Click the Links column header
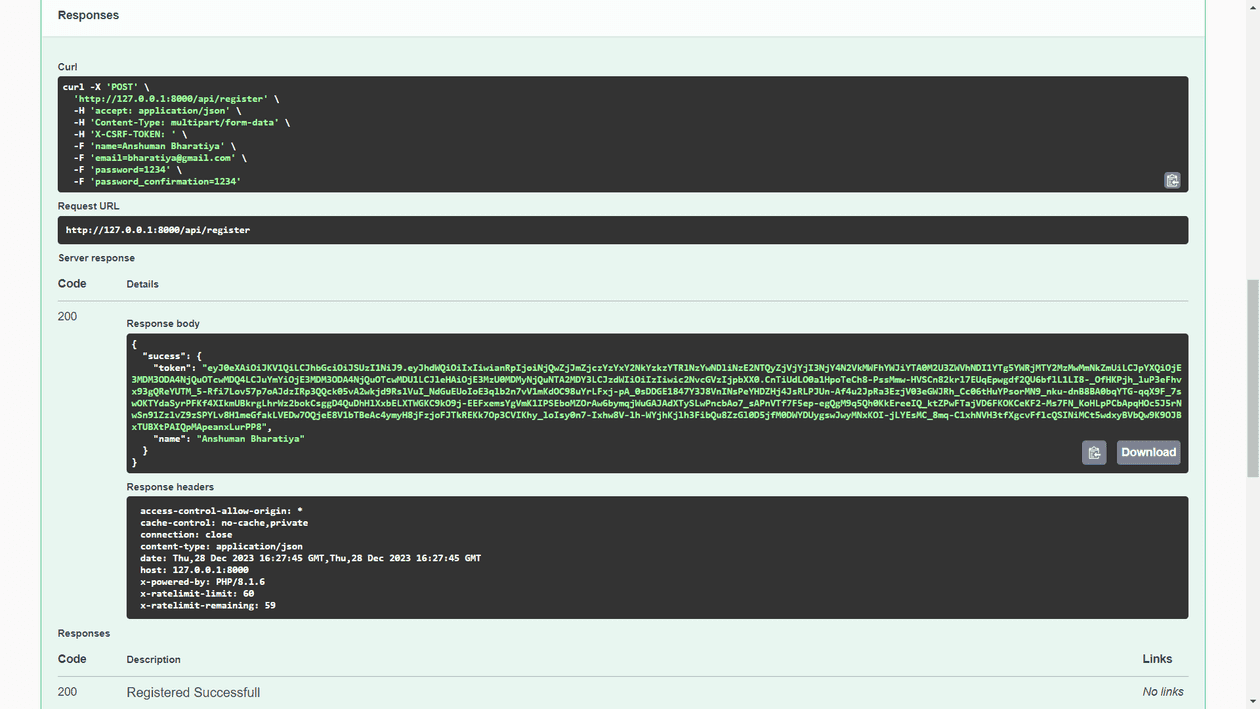This screenshot has height=709, width=1260. click(1157, 659)
